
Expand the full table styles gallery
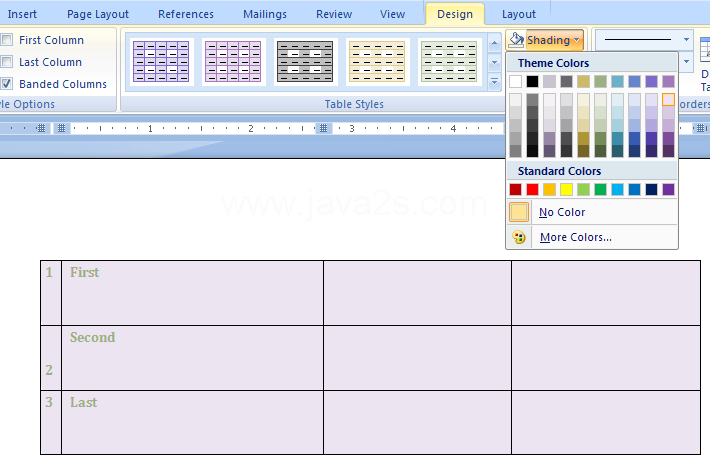point(494,82)
